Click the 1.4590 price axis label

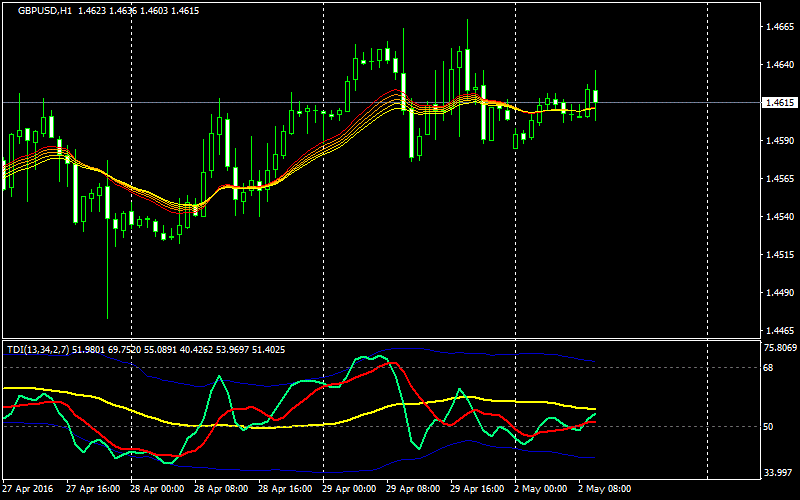pyautogui.click(x=781, y=141)
